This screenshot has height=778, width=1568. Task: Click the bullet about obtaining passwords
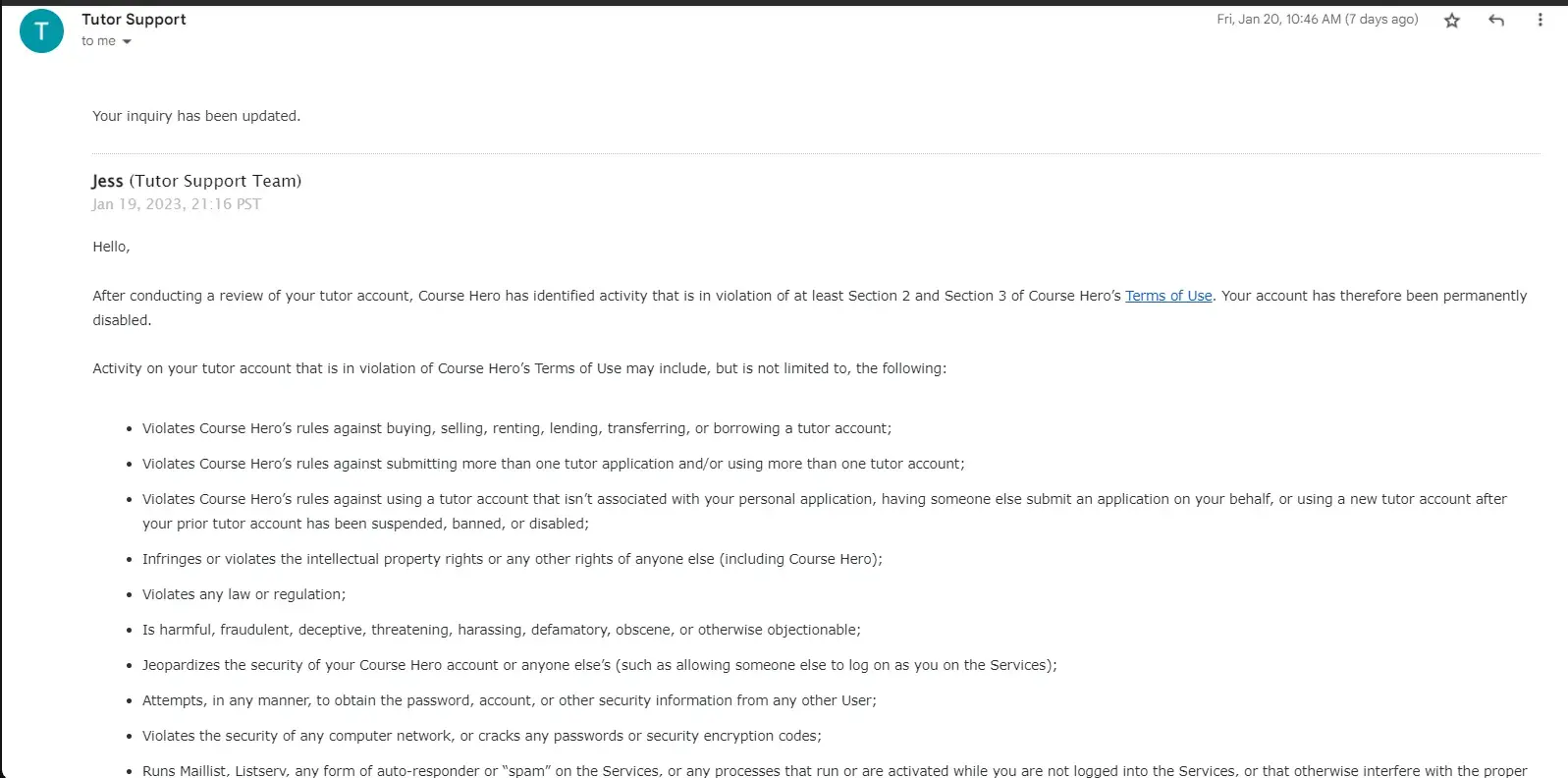tap(509, 700)
